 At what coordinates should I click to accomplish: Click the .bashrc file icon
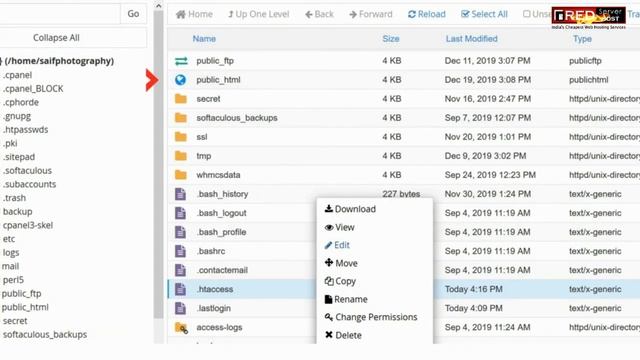[180, 251]
